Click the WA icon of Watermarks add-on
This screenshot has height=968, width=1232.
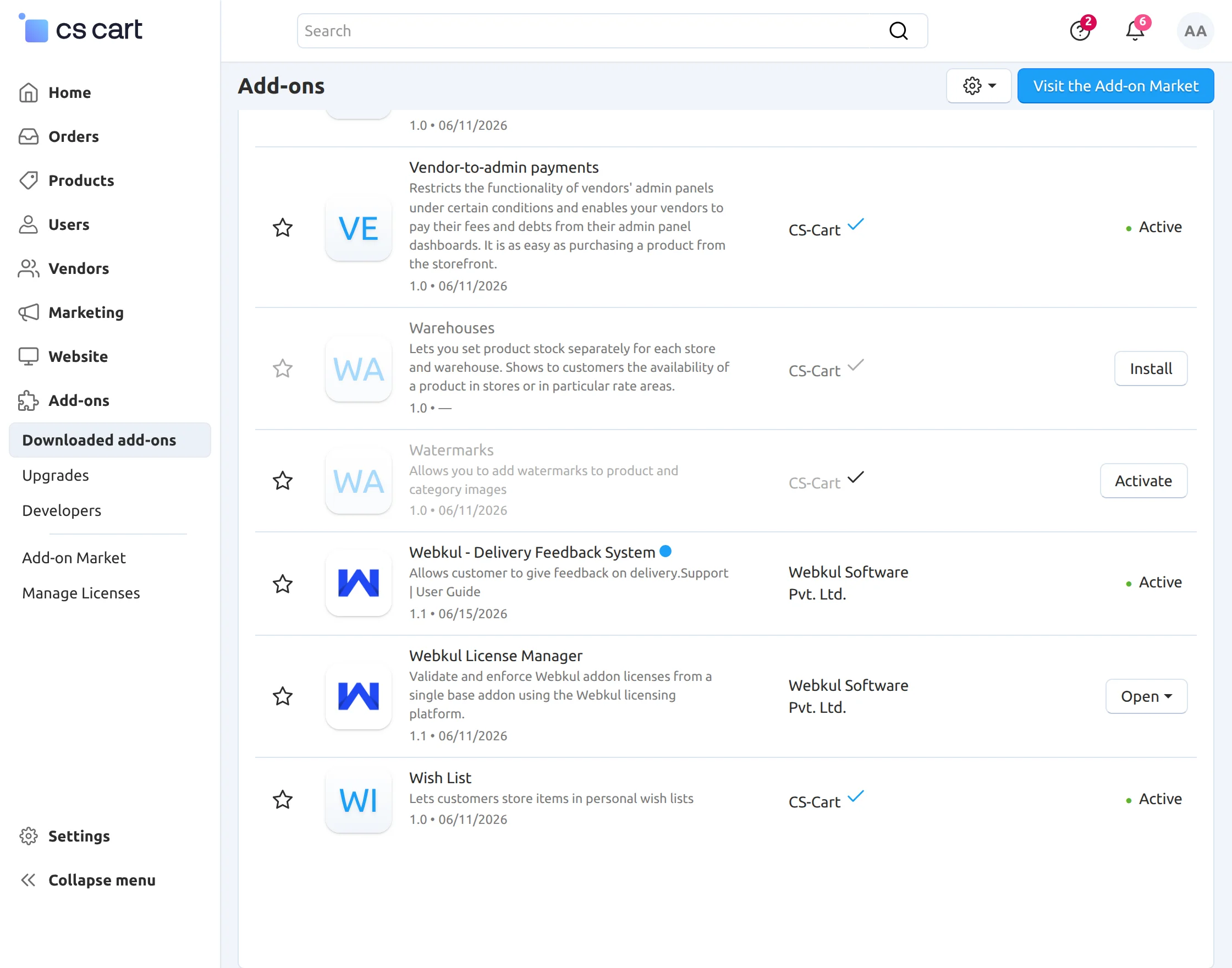pos(358,481)
